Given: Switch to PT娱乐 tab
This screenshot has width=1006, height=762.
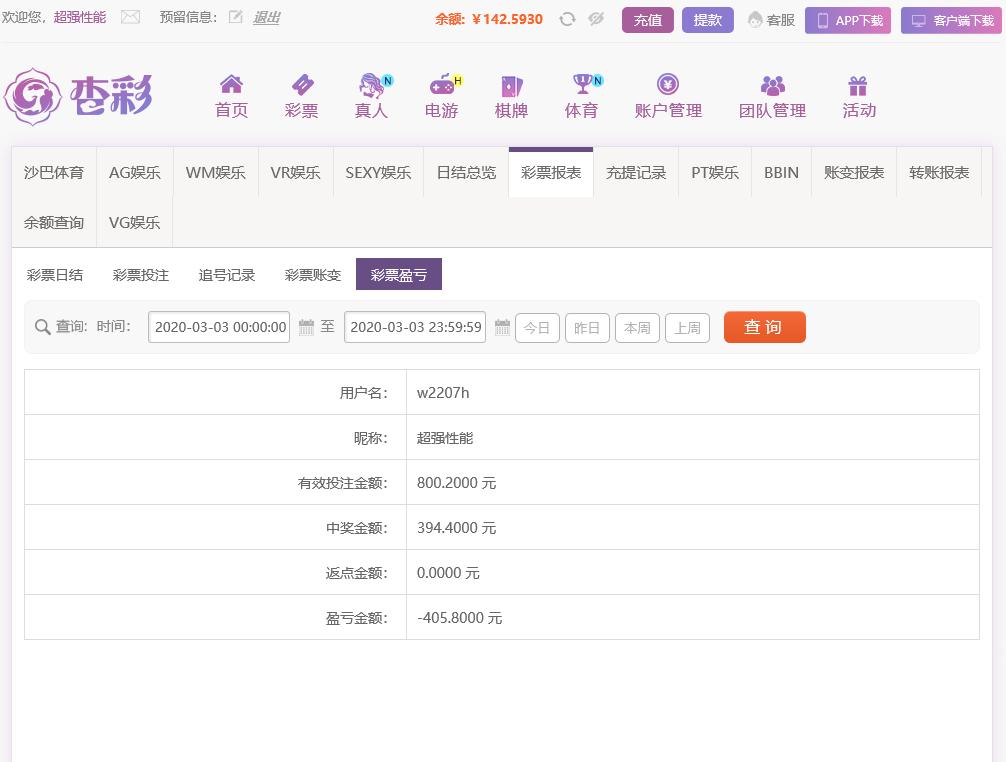Looking at the screenshot, I should click(x=715, y=173).
